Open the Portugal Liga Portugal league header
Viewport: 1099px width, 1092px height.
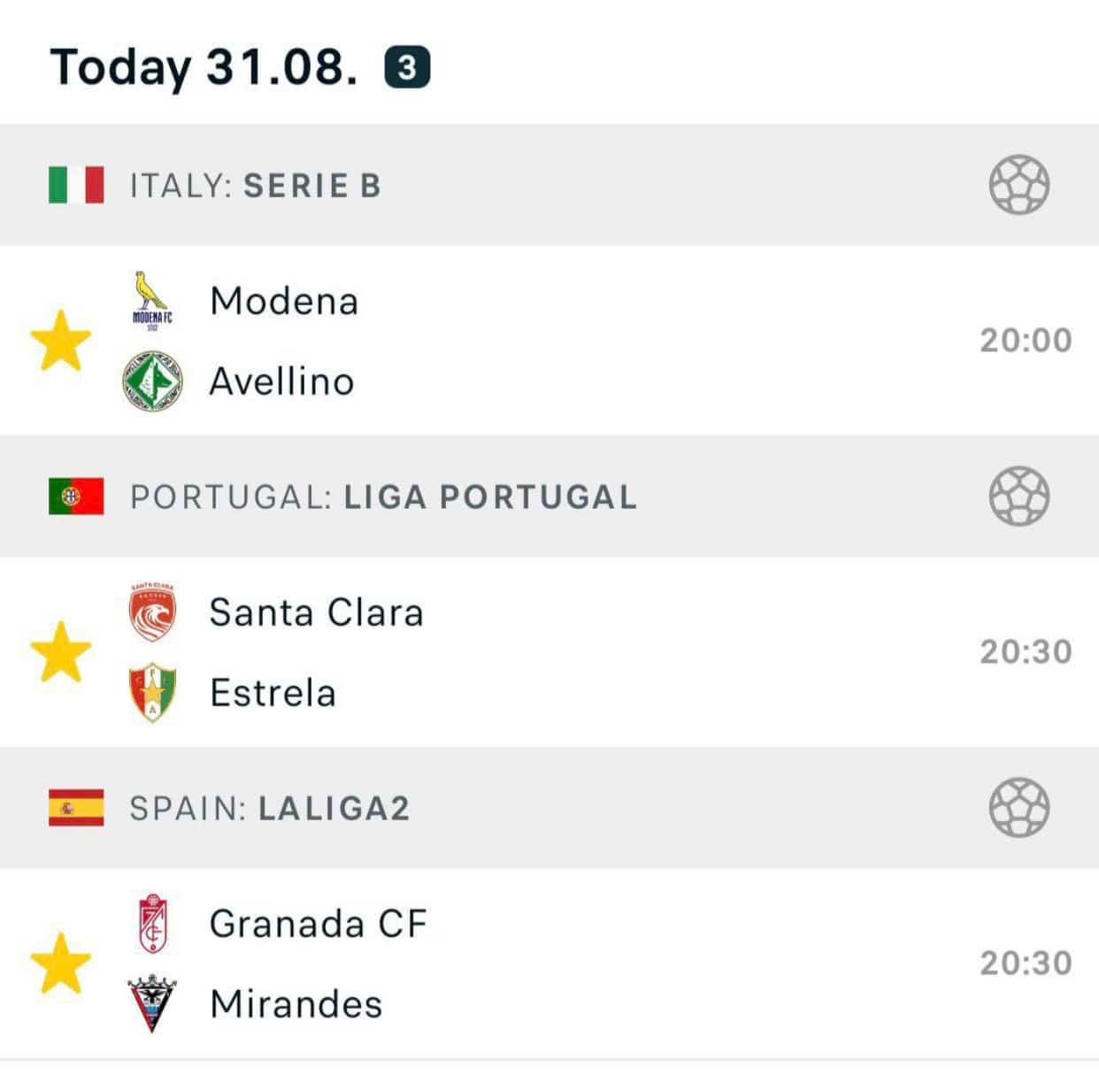click(x=549, y=496)
